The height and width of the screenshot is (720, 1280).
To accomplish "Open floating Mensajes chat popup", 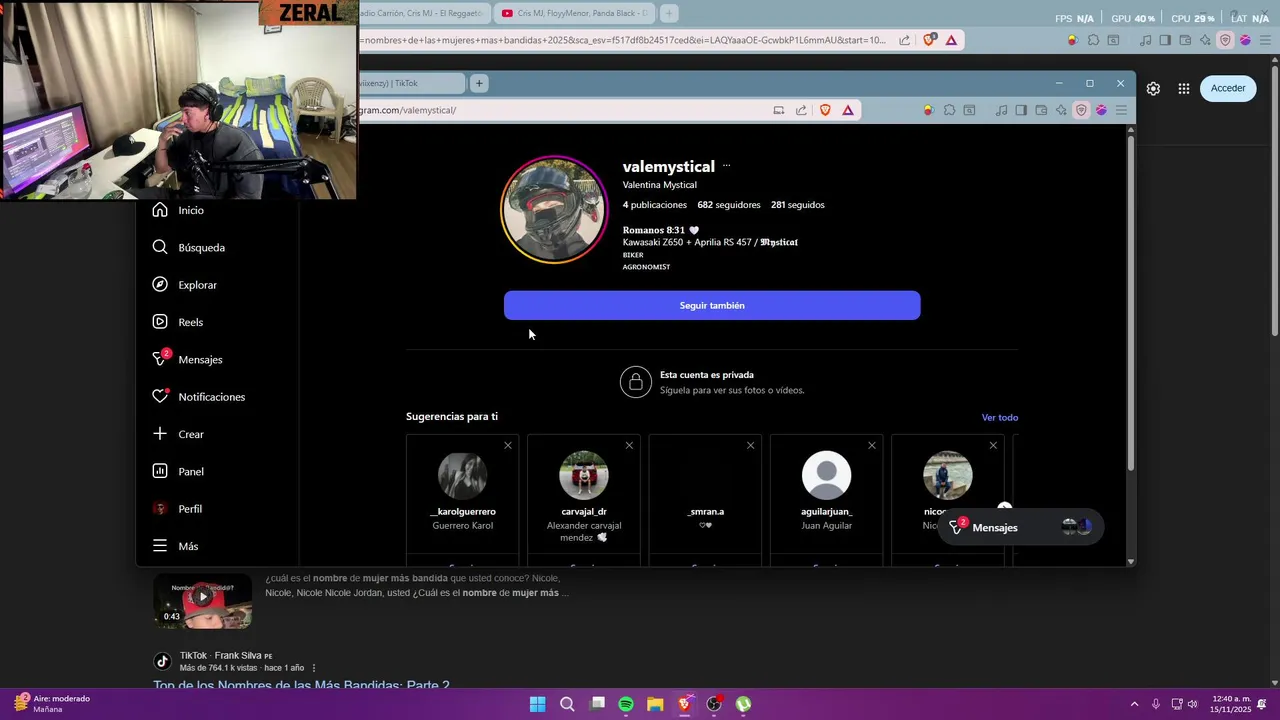I will pos(1021,527).
